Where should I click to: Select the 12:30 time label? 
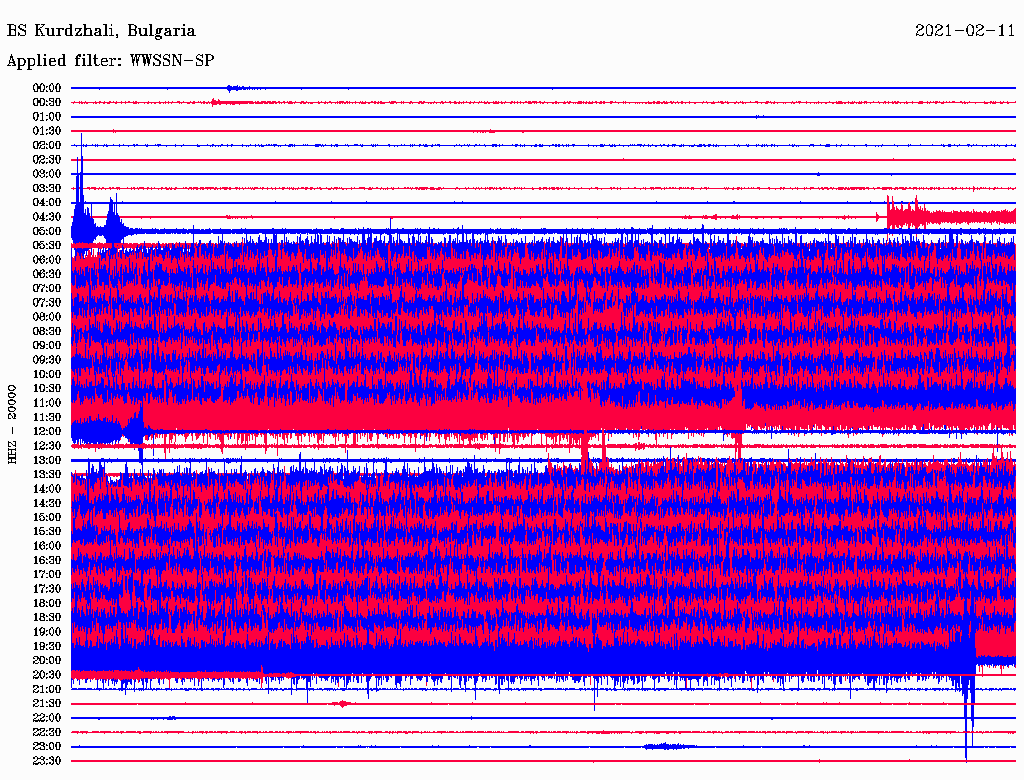point(47,446)
